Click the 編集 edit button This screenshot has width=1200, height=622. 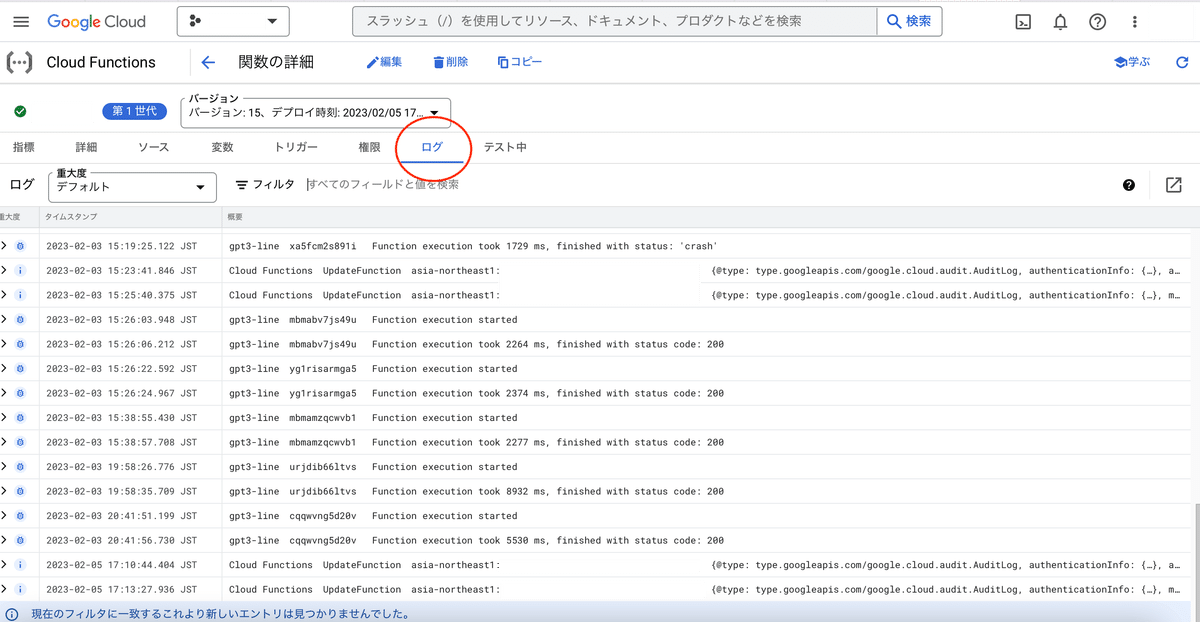click(x=384, y=62)
